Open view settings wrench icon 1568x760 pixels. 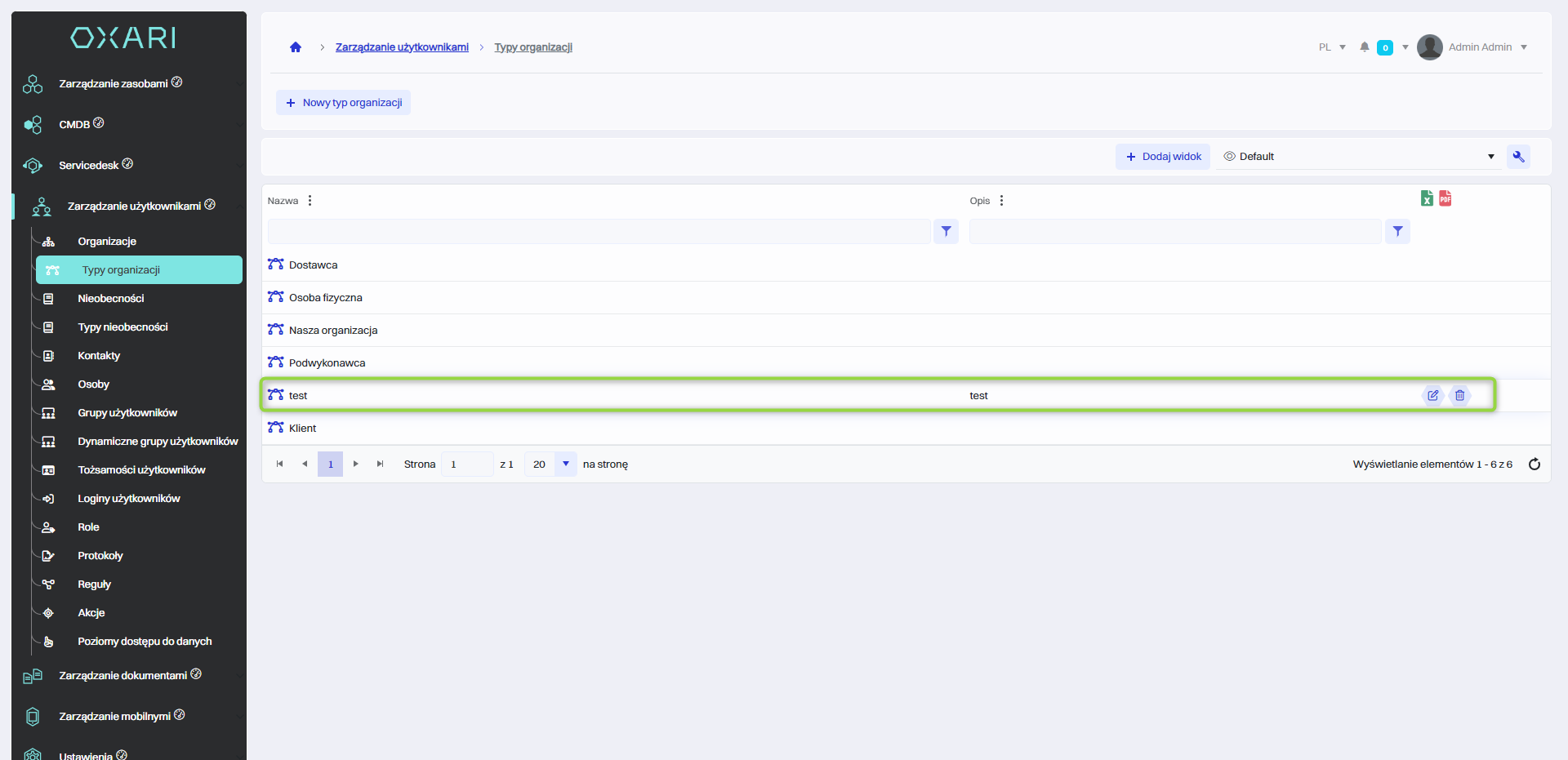coord(1519,157)
